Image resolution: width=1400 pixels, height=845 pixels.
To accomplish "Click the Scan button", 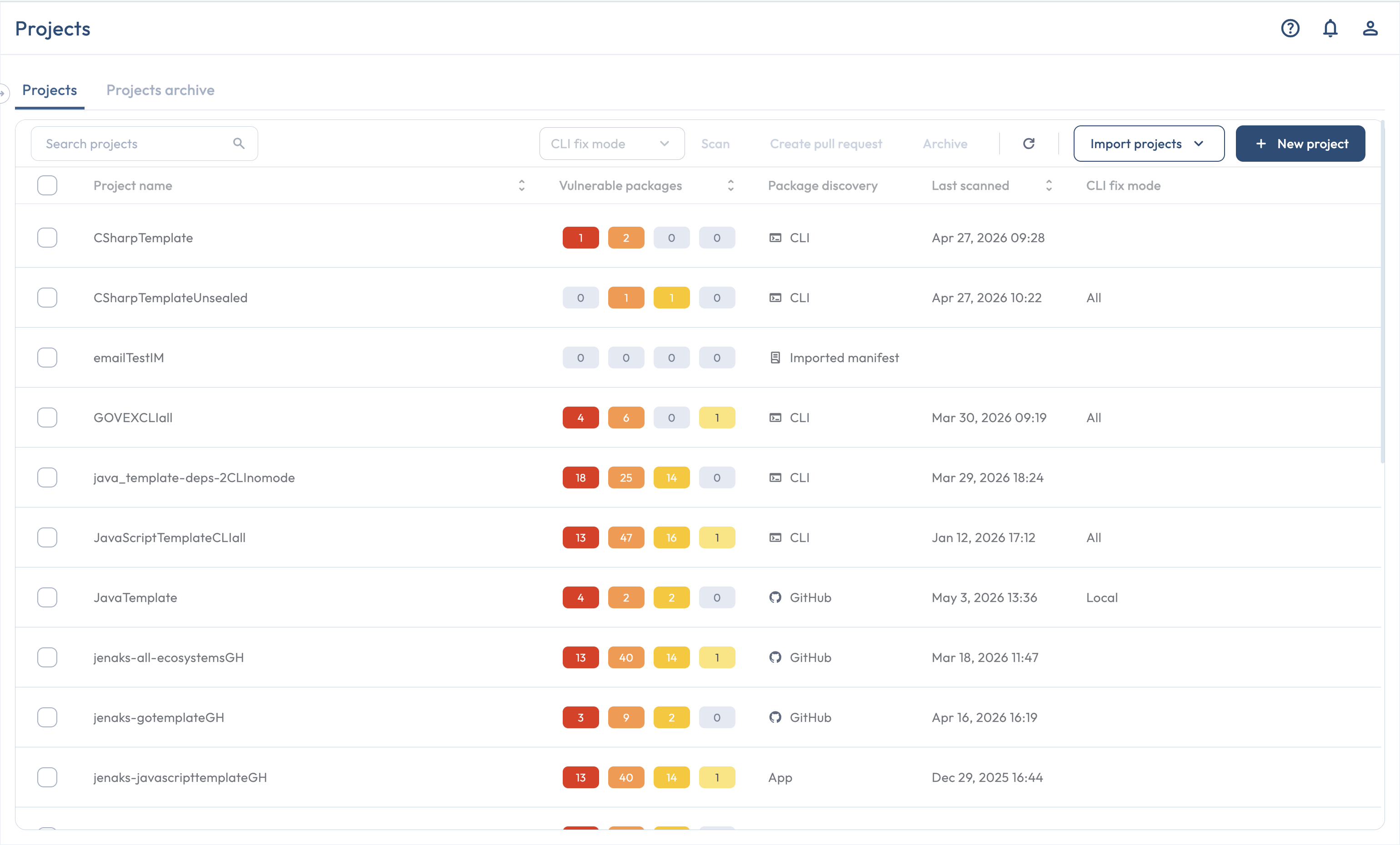I will point(715,144).
